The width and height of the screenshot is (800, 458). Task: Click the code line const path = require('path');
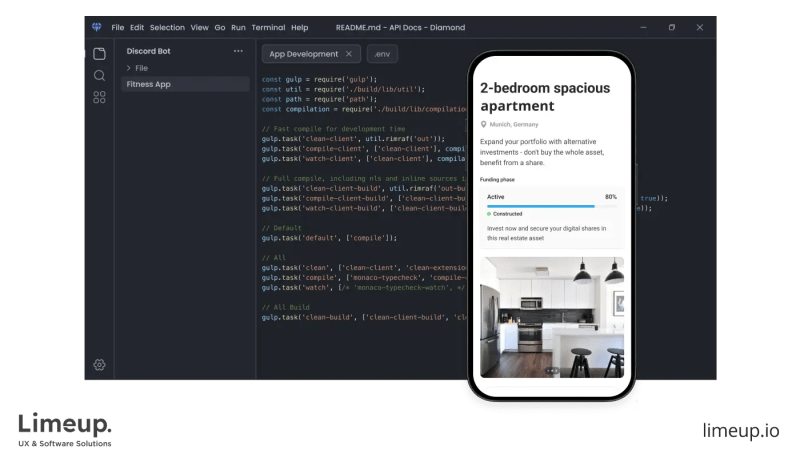coord(319,99)
